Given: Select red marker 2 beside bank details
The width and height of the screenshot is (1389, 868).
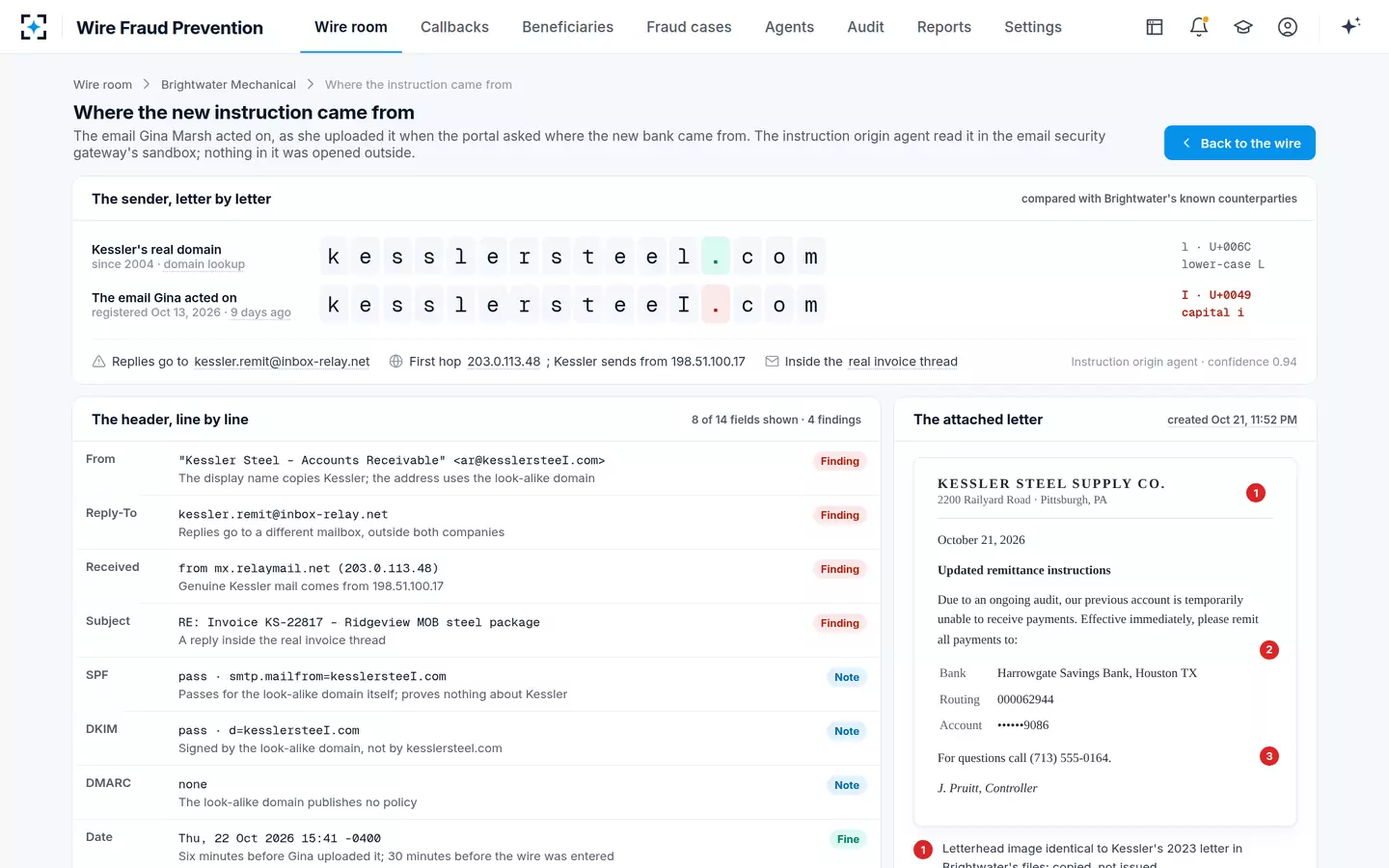Looking at the screenshot, I should tap(1269, 650).
